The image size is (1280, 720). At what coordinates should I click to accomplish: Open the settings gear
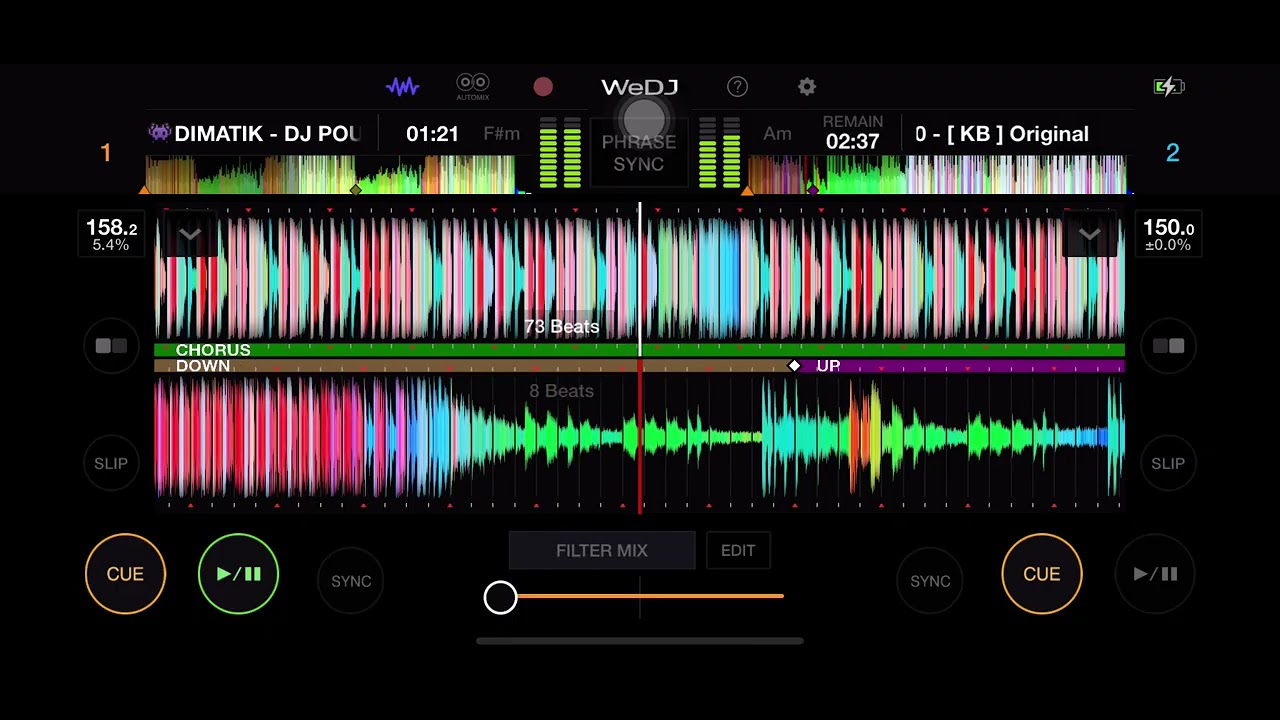tap(807, 87)
